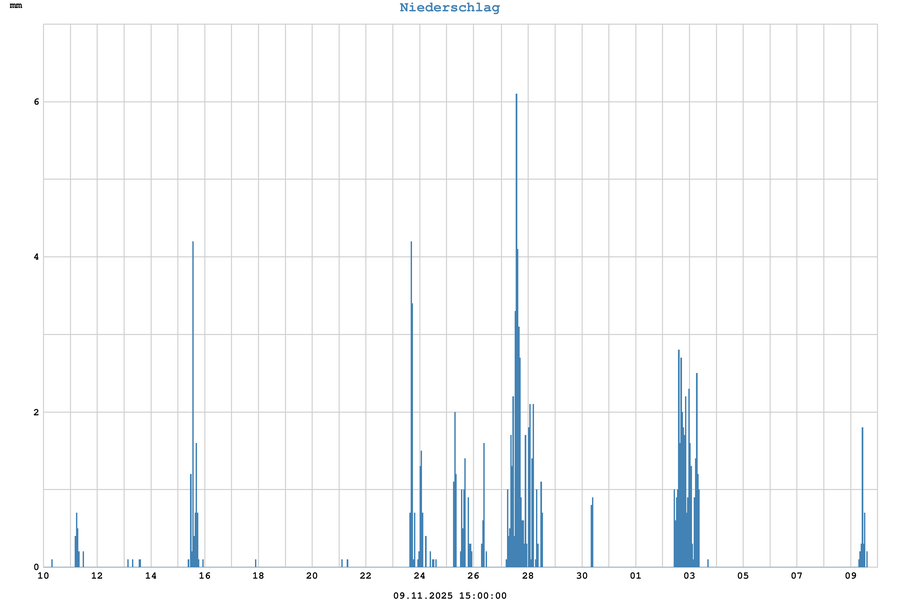Click the y-axis label 4
The image size is (900, 600).
tap(34, 257)
